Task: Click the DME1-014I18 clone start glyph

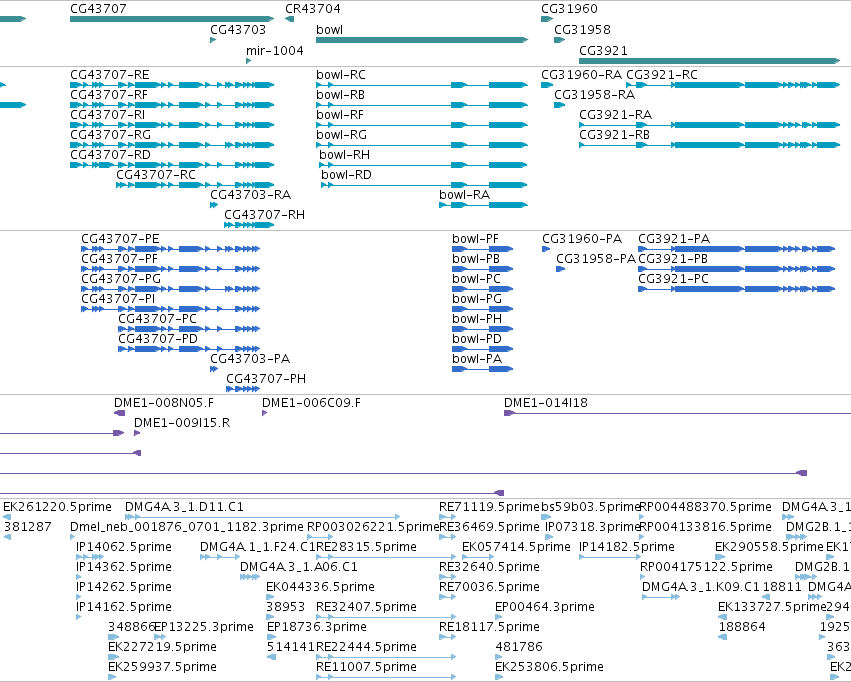Action: coord(510,413)
